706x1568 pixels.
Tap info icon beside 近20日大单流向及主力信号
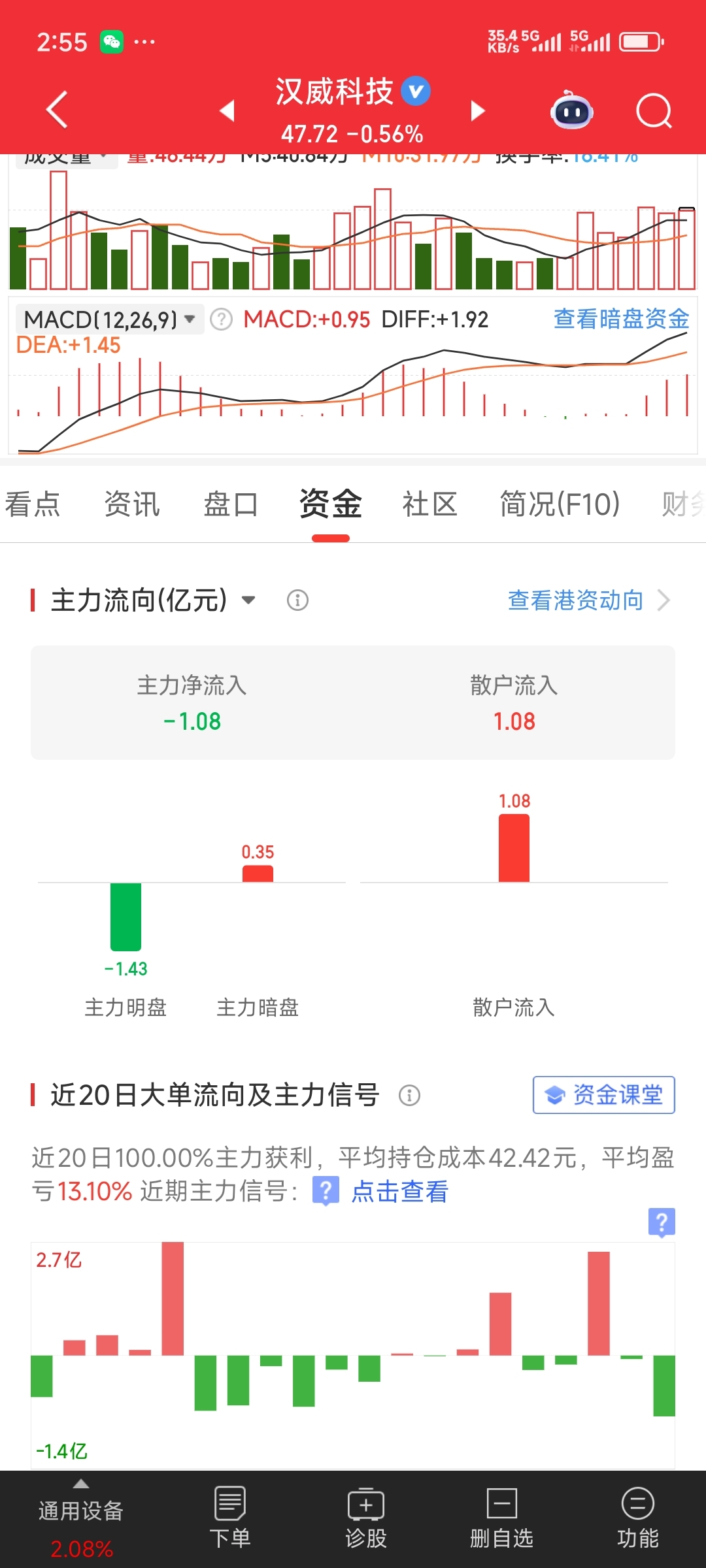(409, 1095)
